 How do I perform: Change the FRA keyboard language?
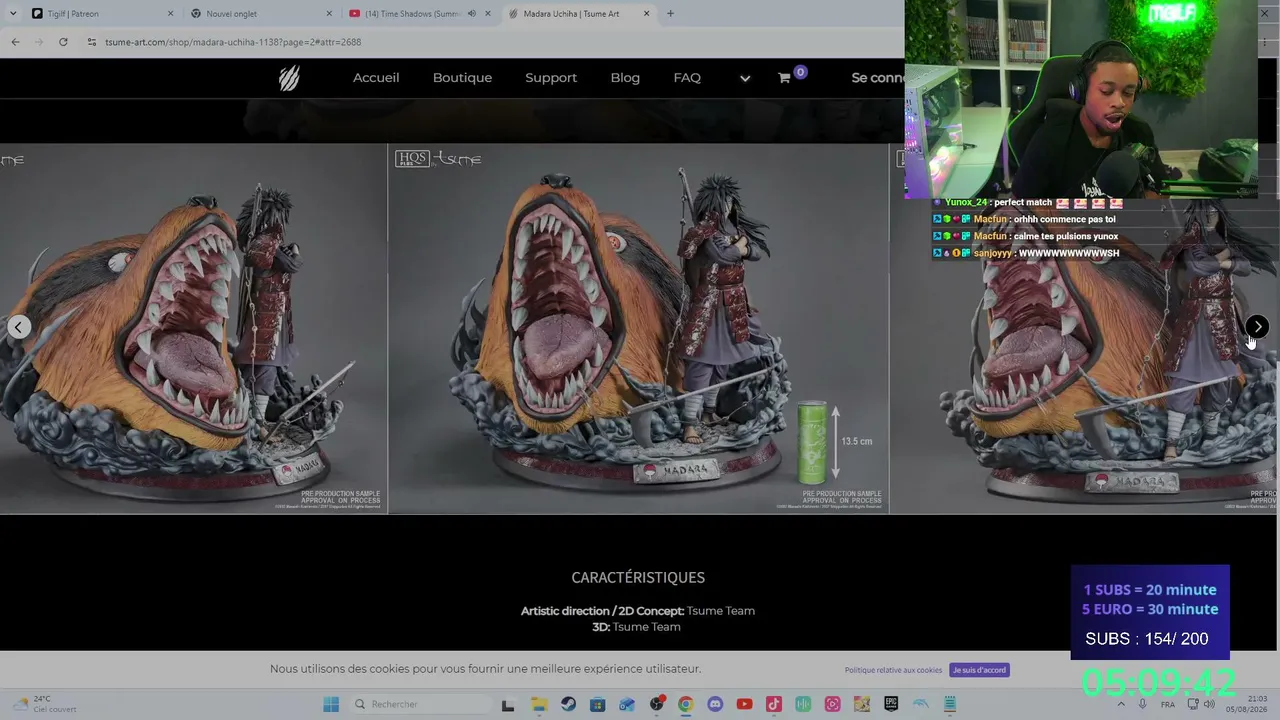click(x=1168, y=704)
